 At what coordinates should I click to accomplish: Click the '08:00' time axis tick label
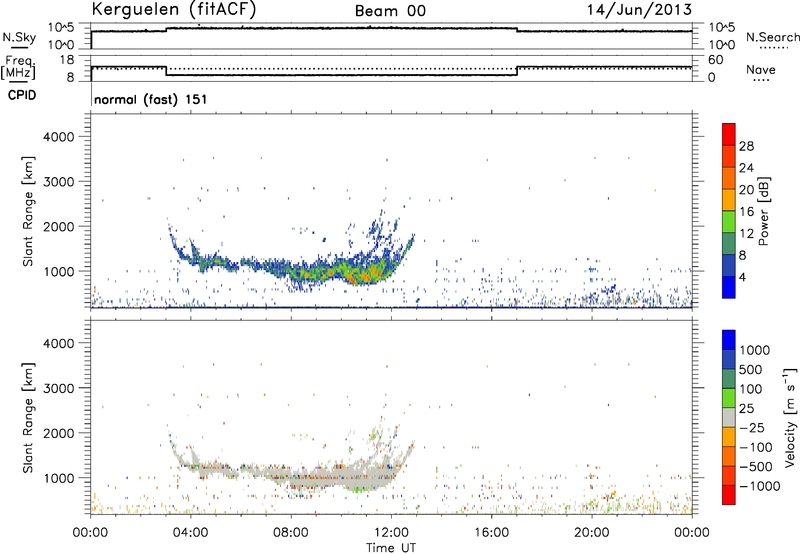pyautogui.click(x=290, y=533)
